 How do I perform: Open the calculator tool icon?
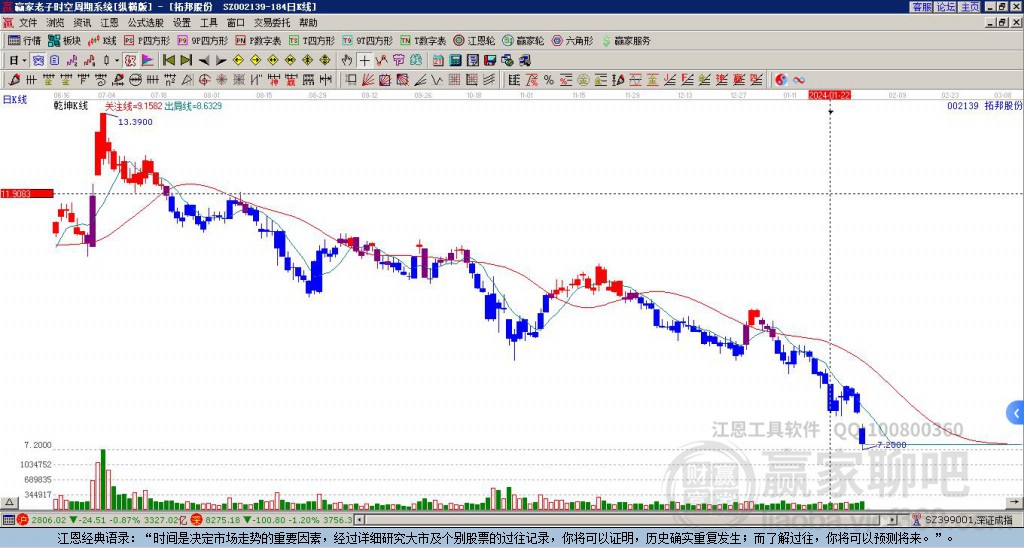point(456,61)
